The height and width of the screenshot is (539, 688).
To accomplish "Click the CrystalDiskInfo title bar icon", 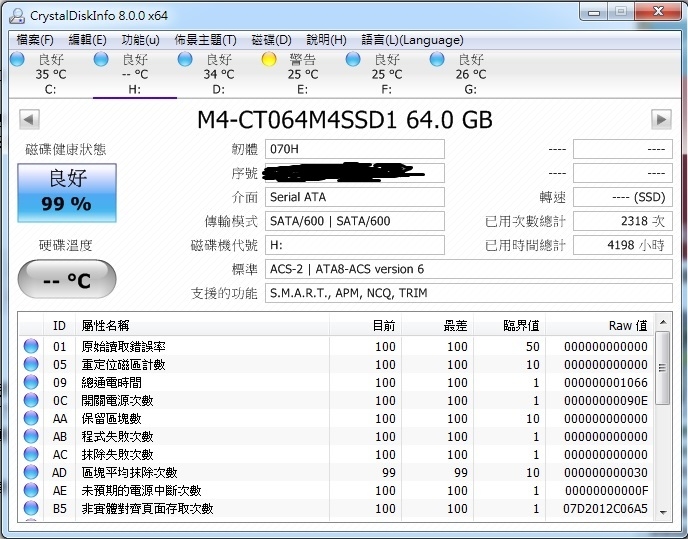I will click(x=18, y=15).
